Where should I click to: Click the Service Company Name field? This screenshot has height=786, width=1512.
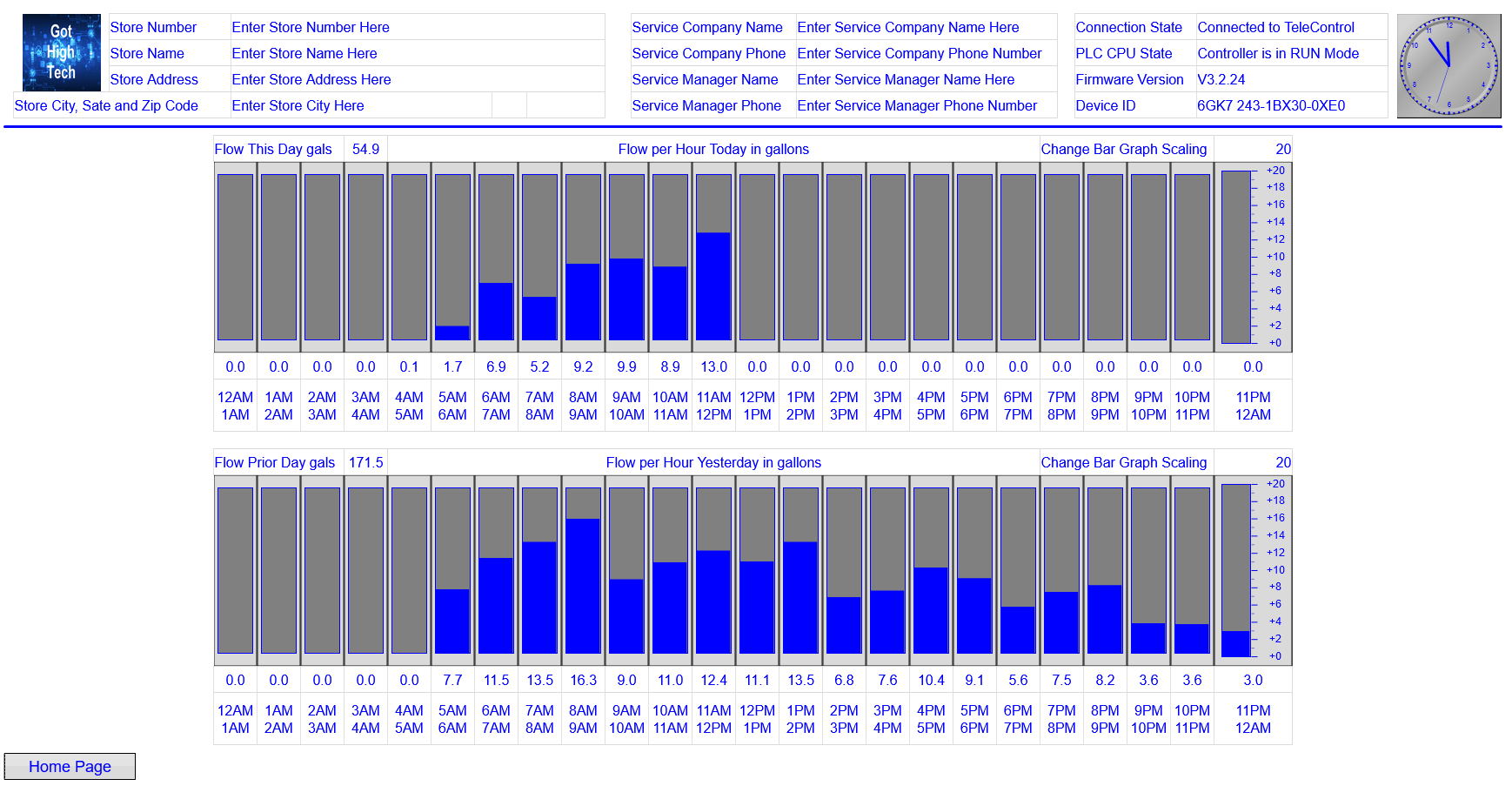927,27
